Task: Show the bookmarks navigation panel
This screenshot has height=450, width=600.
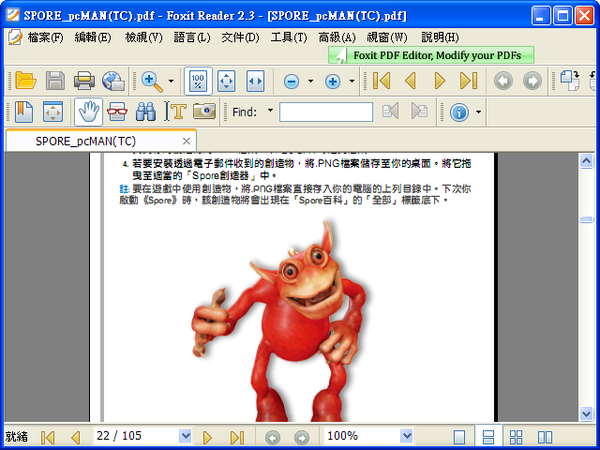Action: tap(24, 112)
